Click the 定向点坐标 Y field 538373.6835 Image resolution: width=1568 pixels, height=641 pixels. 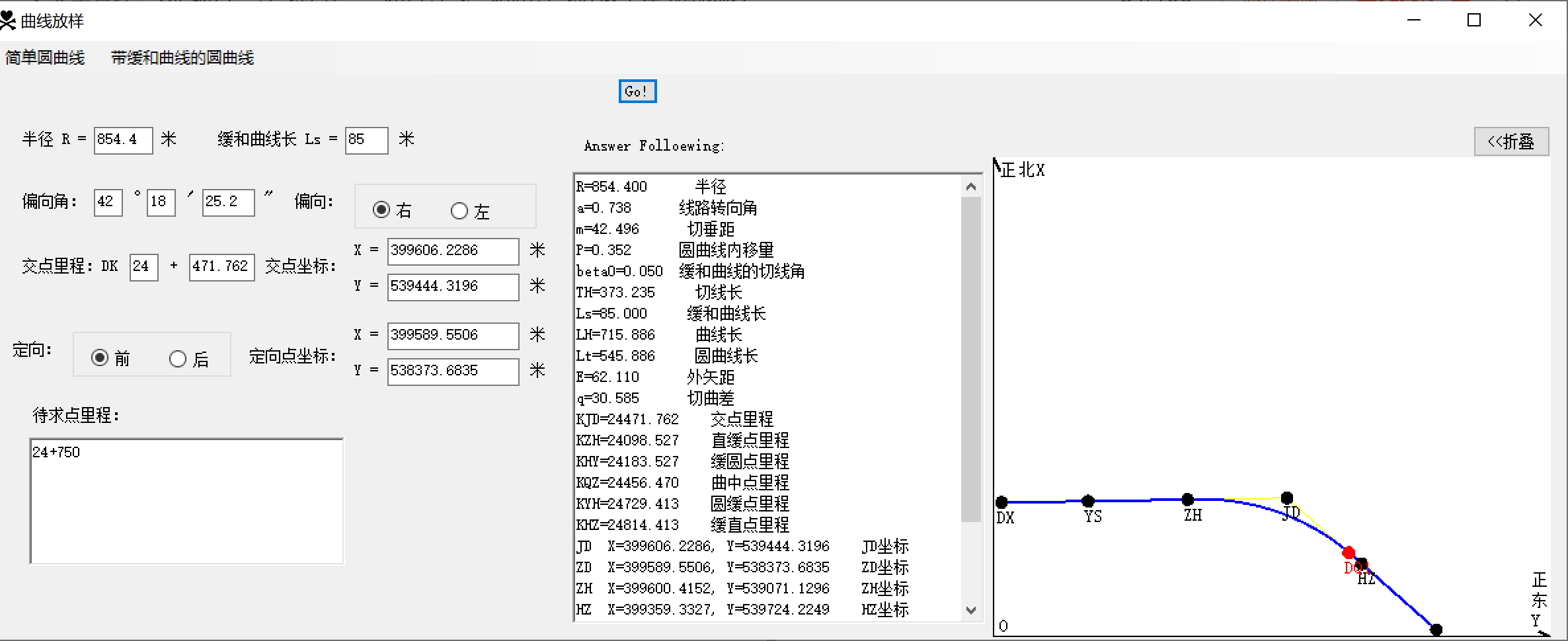click(x=453, y=371)
